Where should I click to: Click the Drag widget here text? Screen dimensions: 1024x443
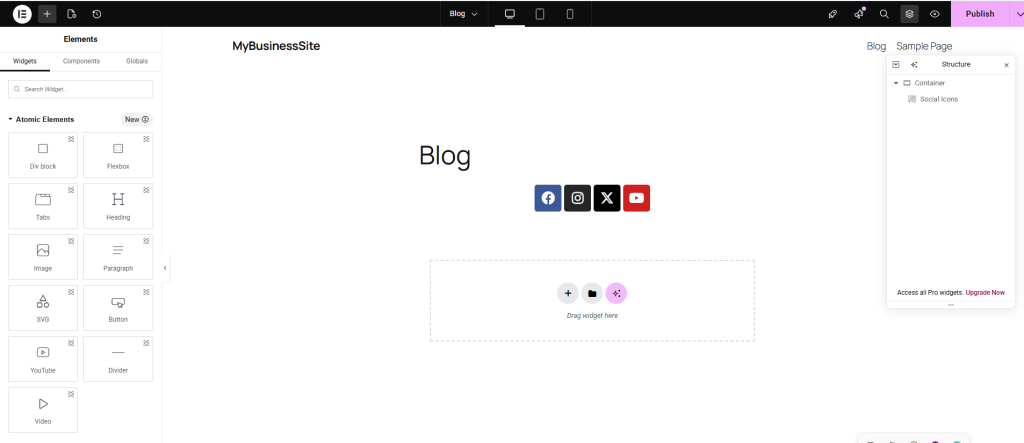592,316
